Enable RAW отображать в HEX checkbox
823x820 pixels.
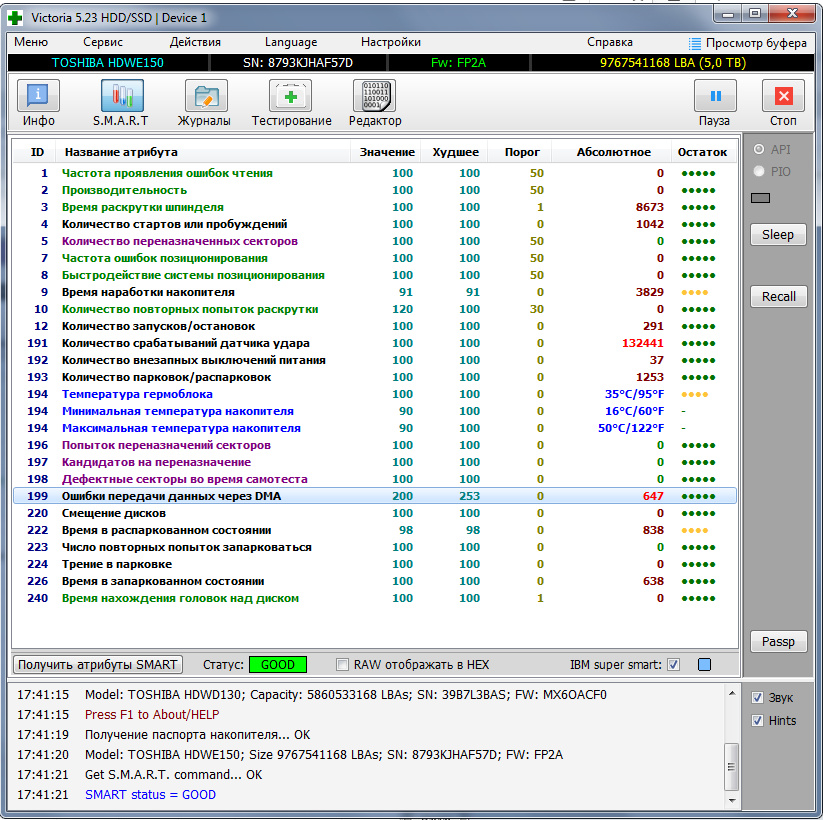343,665
